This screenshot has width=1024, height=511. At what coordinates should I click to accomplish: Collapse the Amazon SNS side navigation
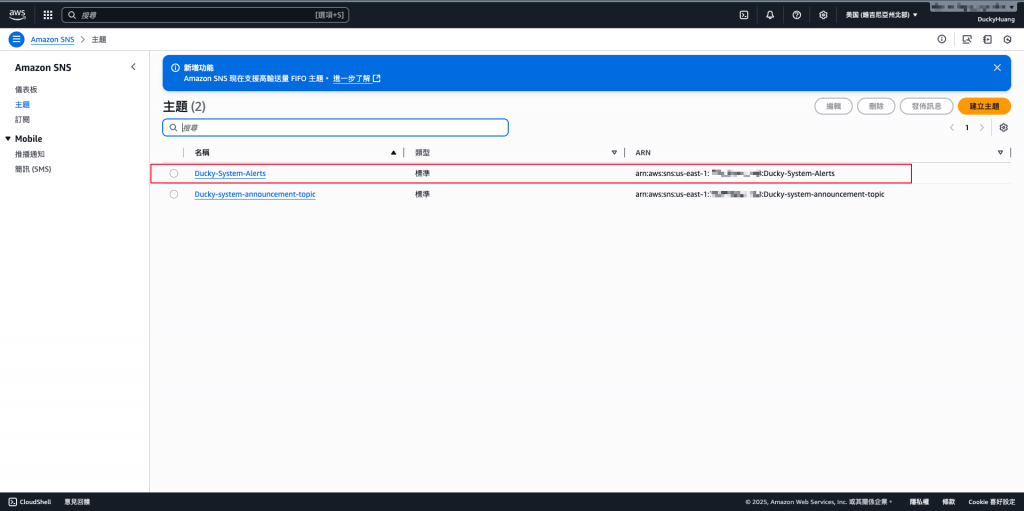tap(133, 67)
